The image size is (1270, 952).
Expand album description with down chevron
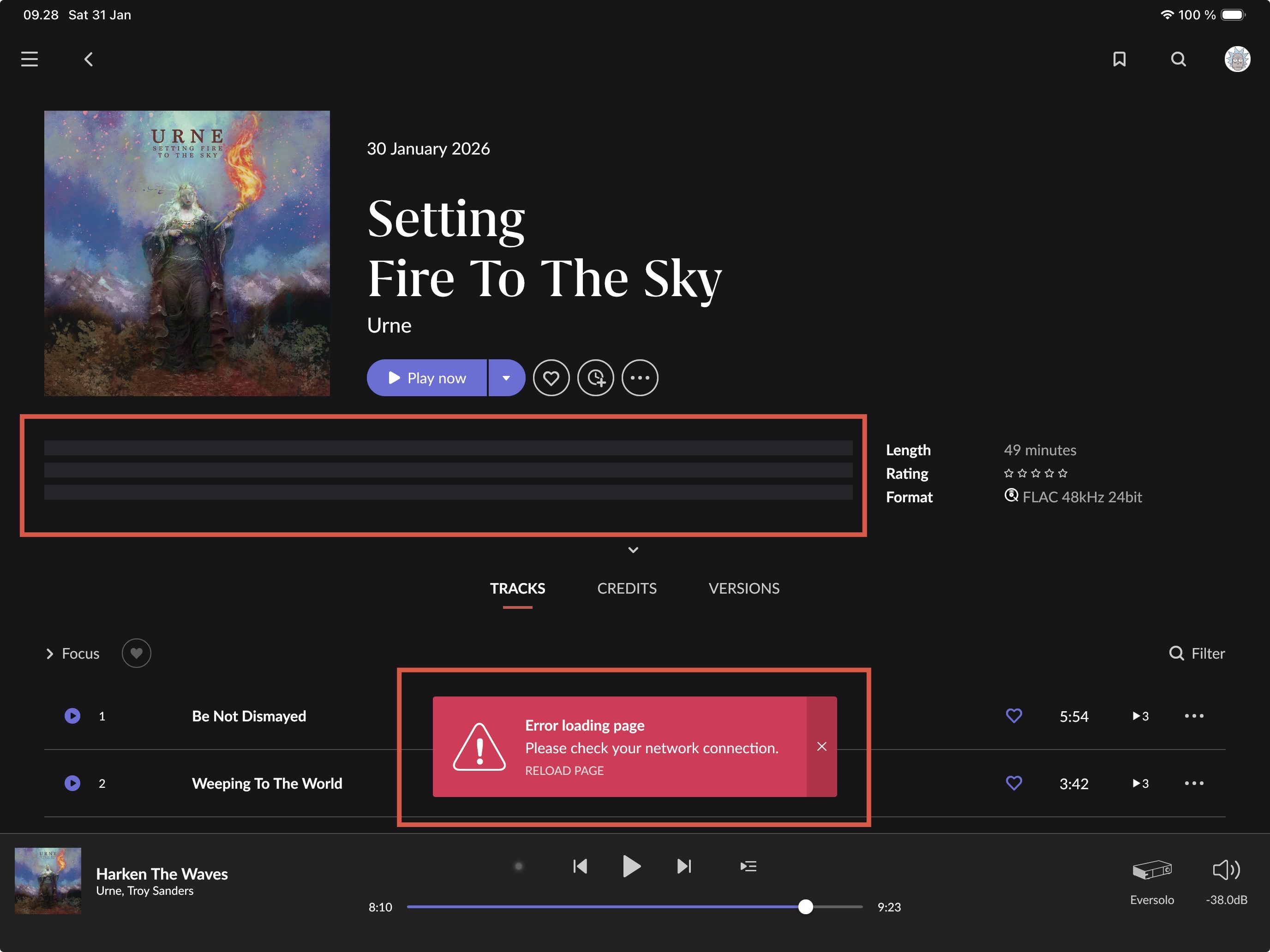tap(633, 550)
